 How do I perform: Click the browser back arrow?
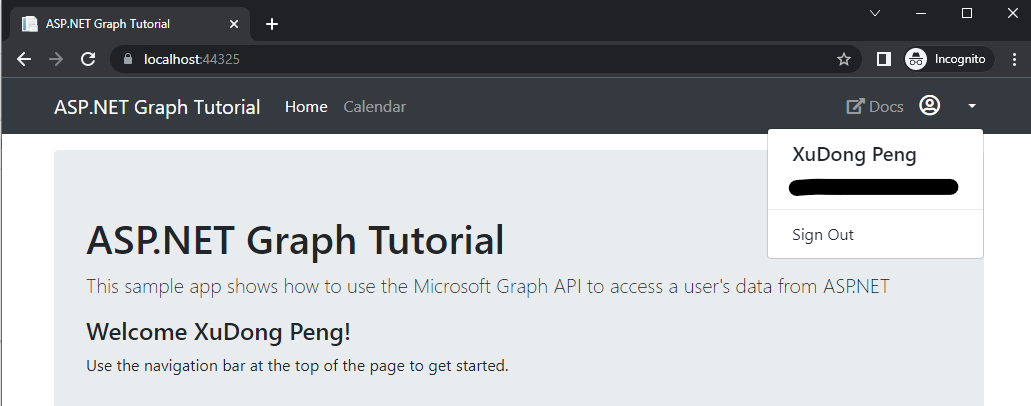tap(24, 59)
